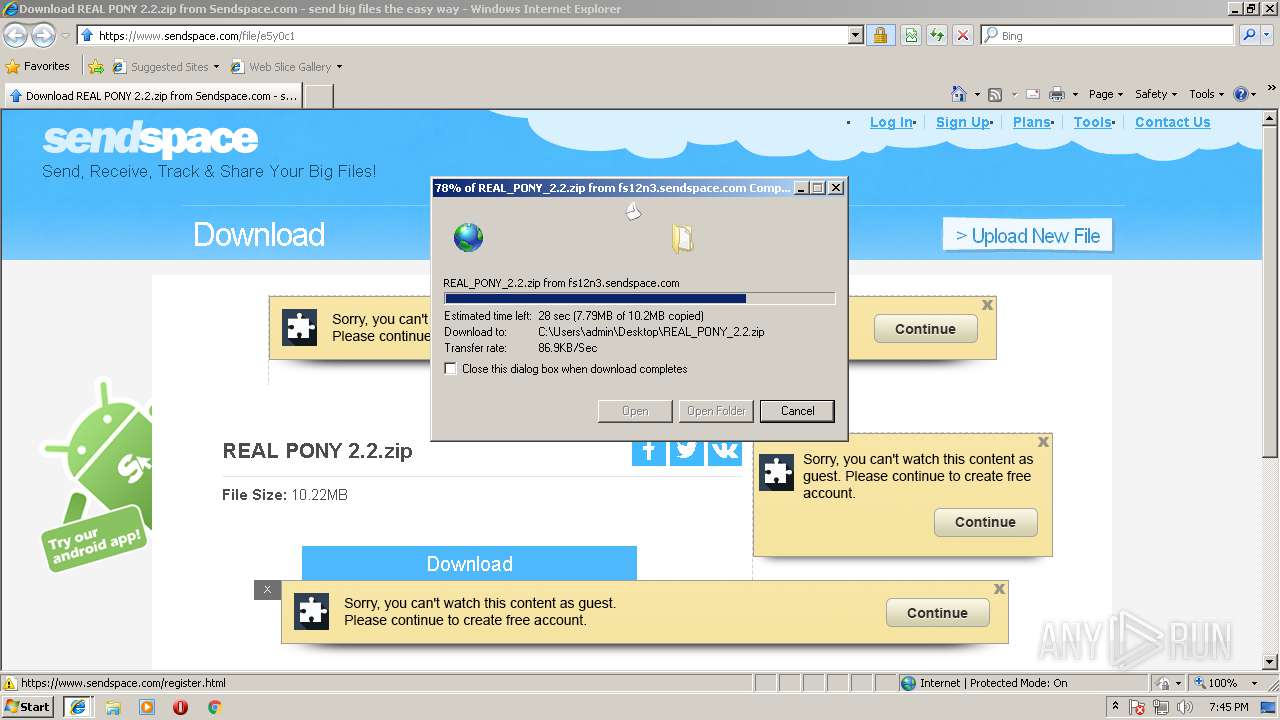The width and height of the screenshot is (1280, 720).
Task: Click the Add to Favorites Bar icon
Action: point(96,67)
